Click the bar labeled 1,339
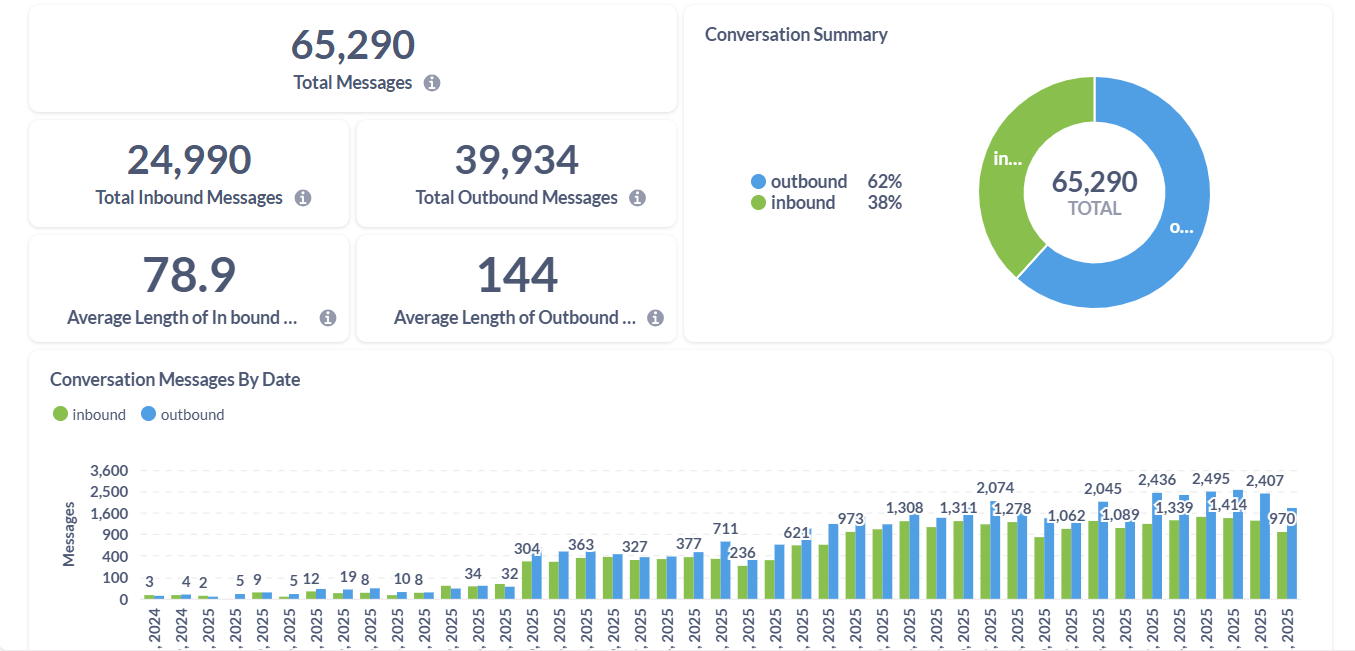The height and width of the screenshot is (651, 1355). [x=1174, y=560]
